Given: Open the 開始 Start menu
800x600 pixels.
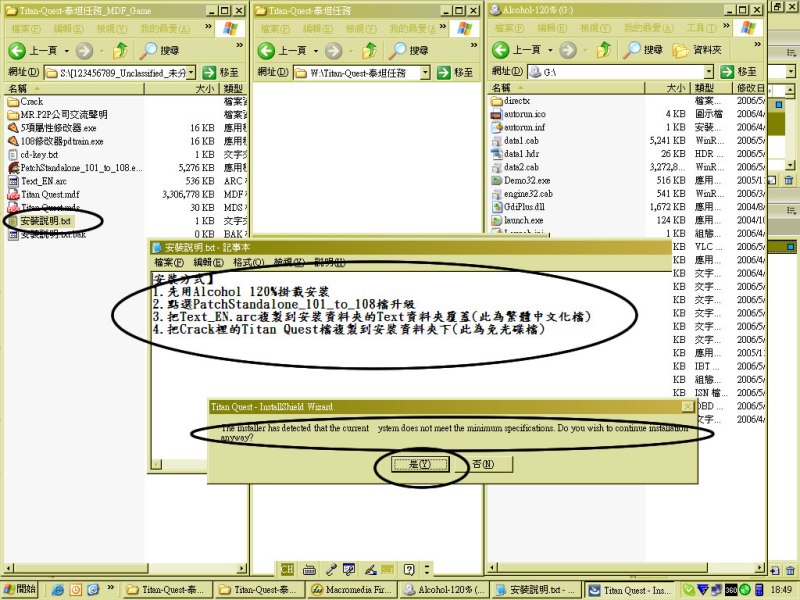Looking at the screenshot, I should [20, 589].
